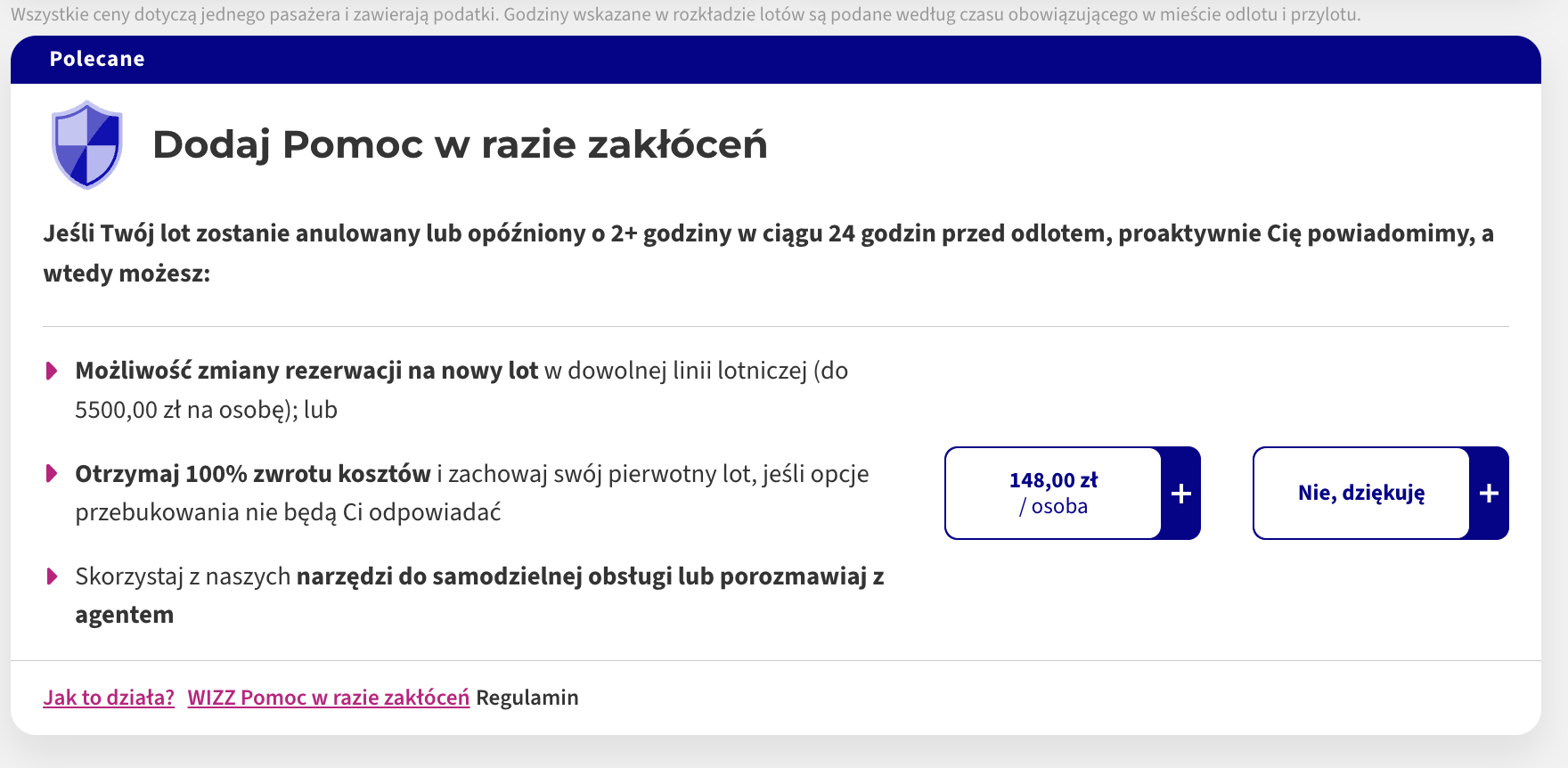Click the / osoba label under price
The width and height of the screenshot is (1568, 768).
1053,506
